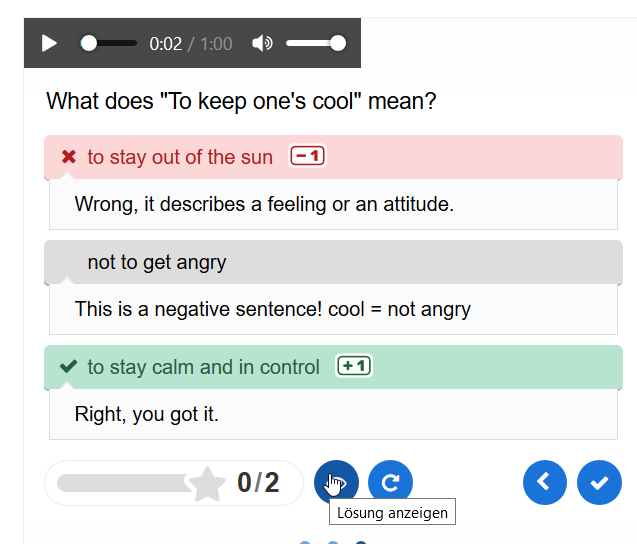Screen dimensions: 637x544
Task: Select answer "not to get angry"
Action: [157, 262]
